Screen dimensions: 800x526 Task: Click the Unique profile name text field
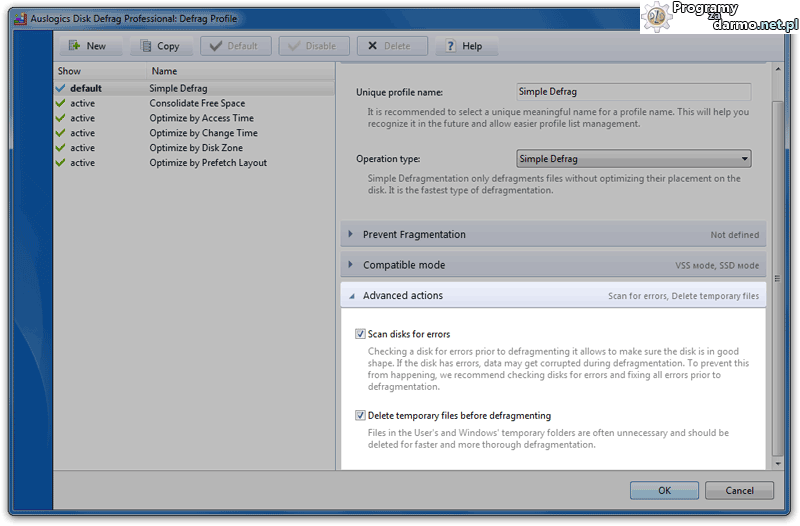click(x=633, y=92)
